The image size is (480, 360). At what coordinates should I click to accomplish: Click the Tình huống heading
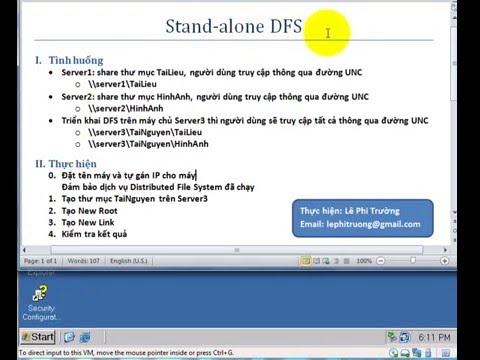tap(76, 60)
